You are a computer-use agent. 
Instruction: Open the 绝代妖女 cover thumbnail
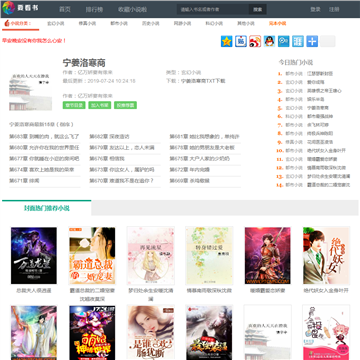[326, 256]
